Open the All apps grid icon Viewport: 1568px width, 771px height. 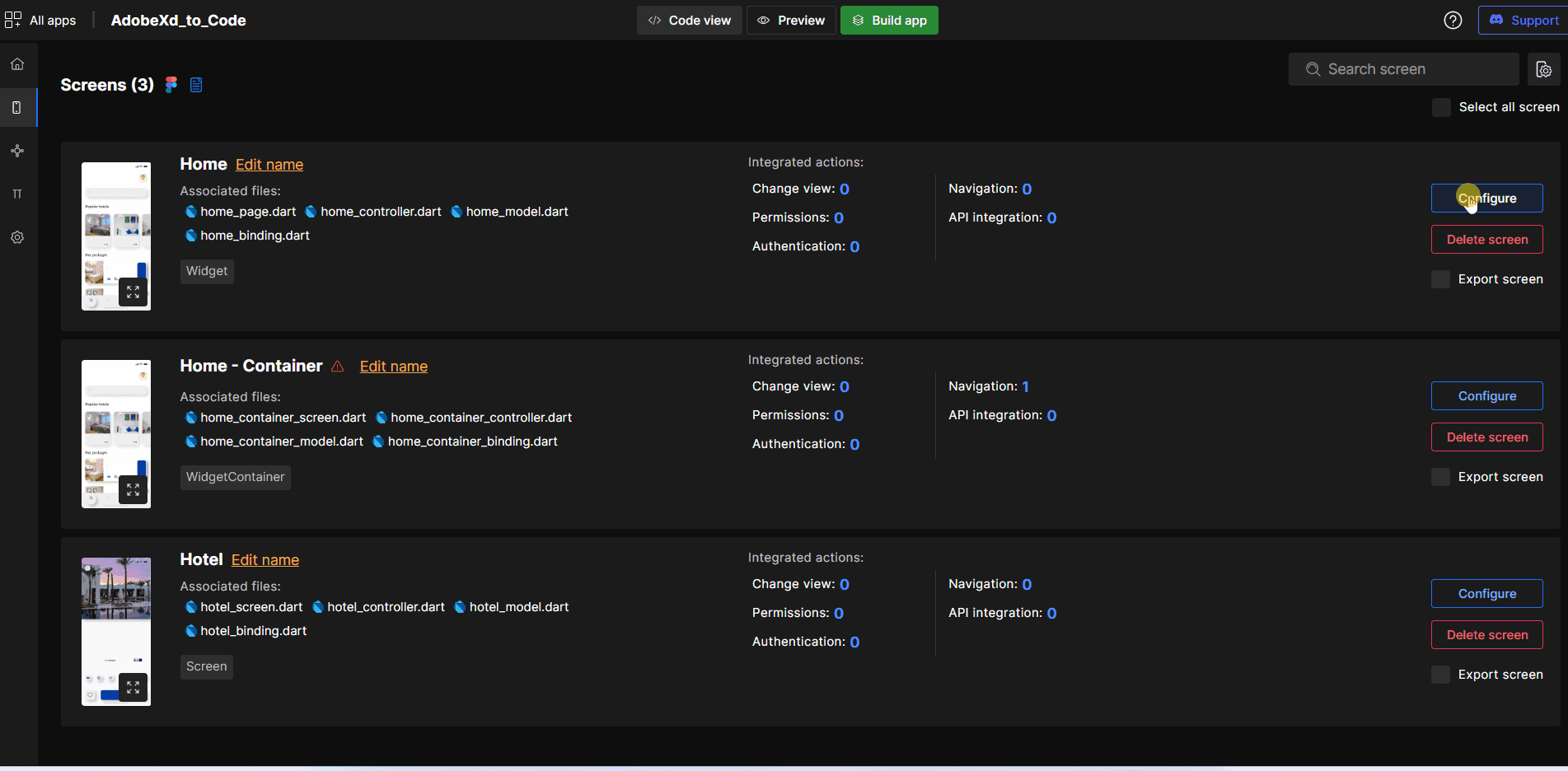tap(13, 20)
